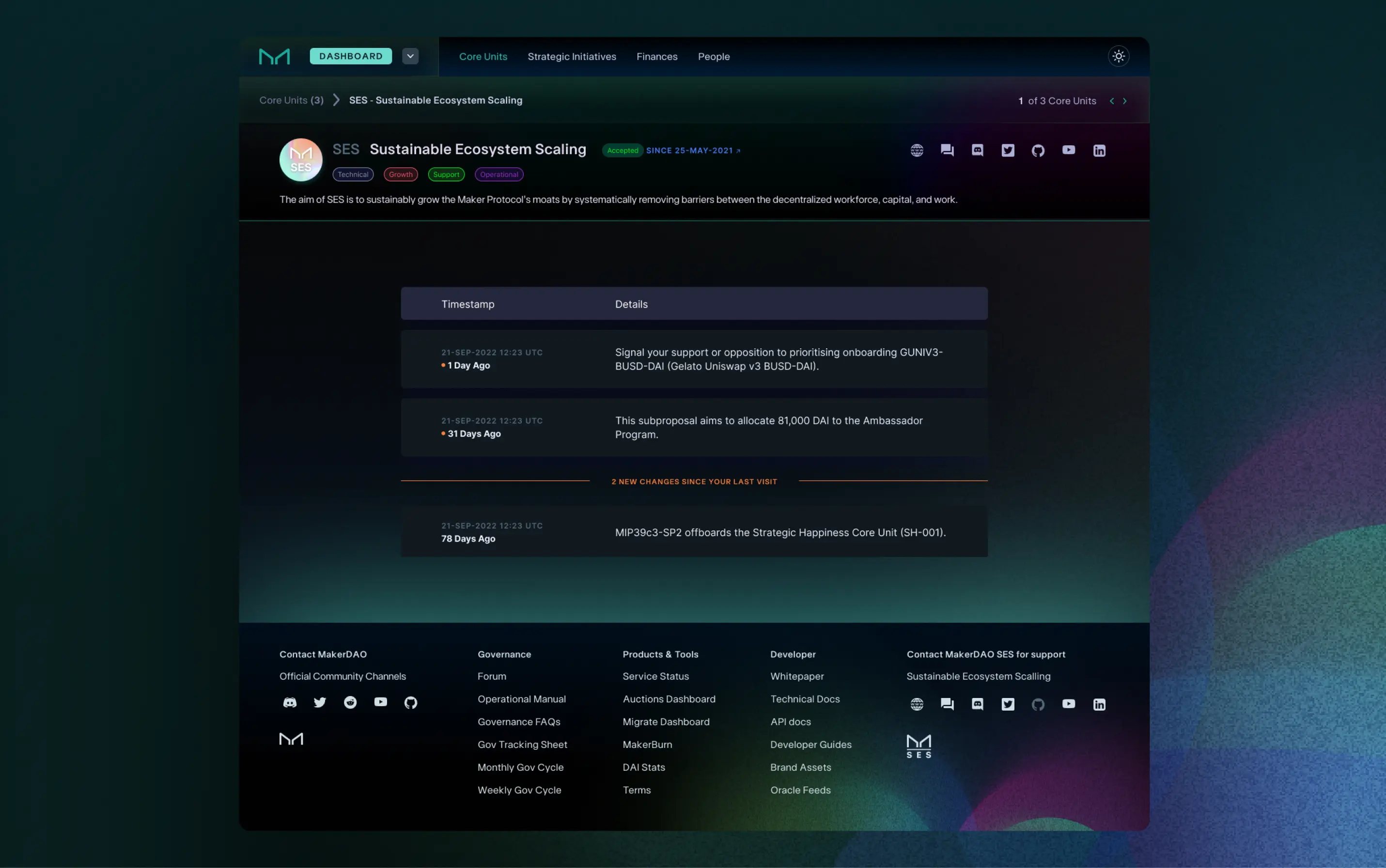Image resolution: width=1386 pixels, height=868 pixels.
Task: Click the Details column header
Action: point(631,304)
